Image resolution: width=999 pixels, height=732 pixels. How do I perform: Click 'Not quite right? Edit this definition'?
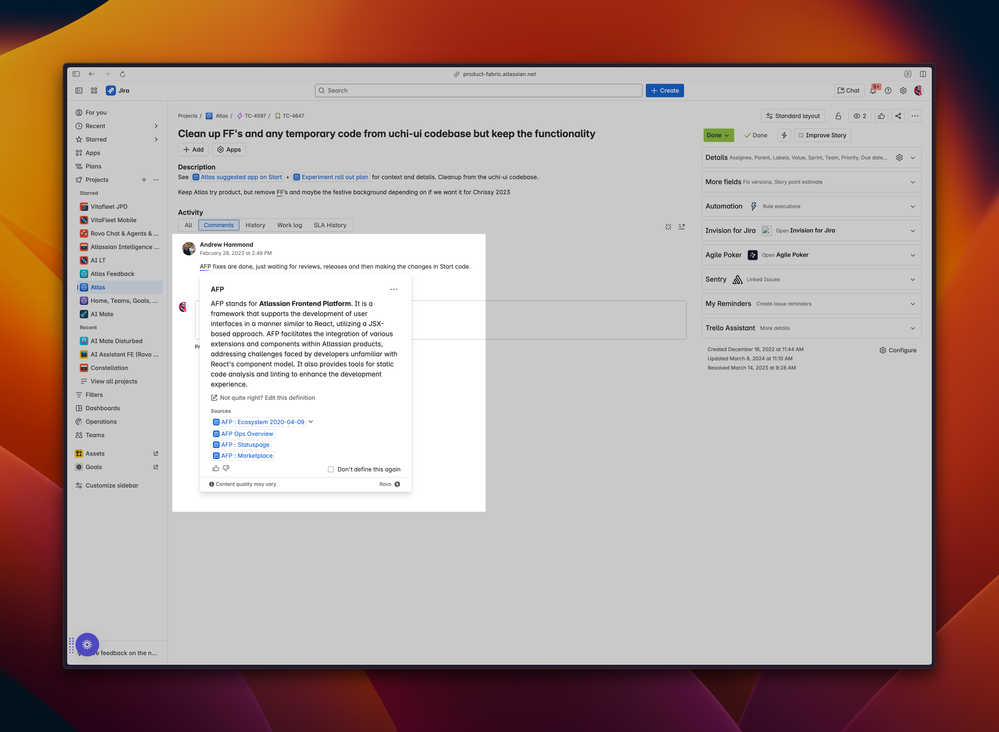[263, 398]
